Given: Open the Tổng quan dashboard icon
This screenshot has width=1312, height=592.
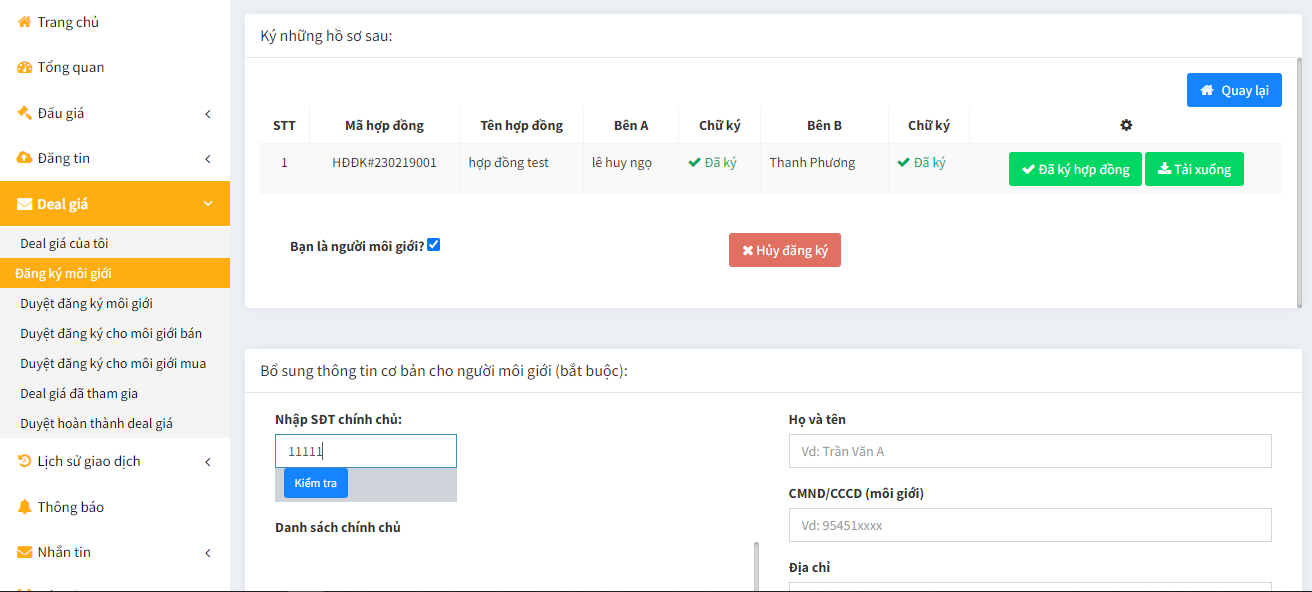Looking at the screenshot, I should click(25, 68).
